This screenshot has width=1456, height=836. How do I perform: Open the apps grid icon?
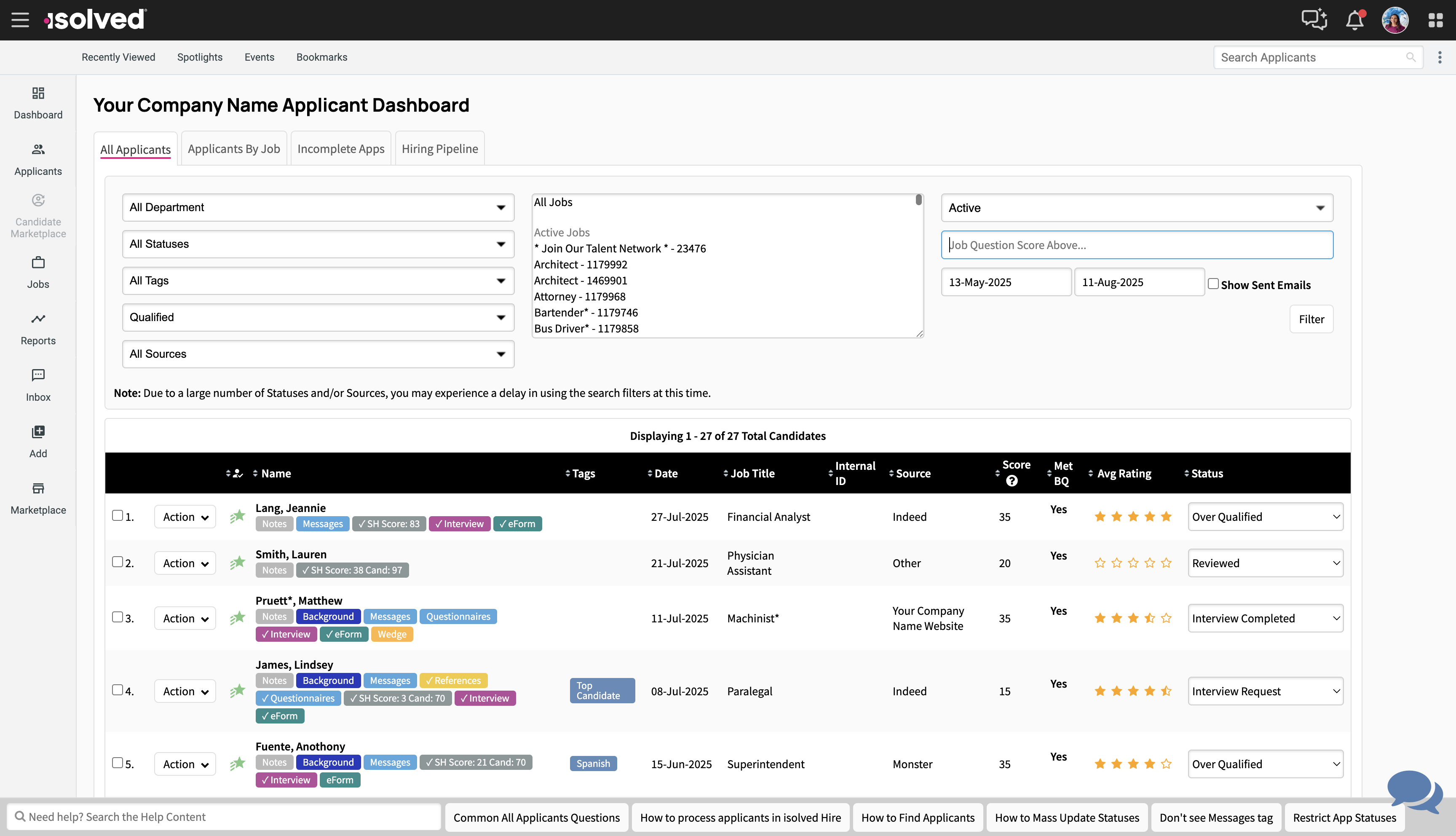click(x=1435, y=20)
